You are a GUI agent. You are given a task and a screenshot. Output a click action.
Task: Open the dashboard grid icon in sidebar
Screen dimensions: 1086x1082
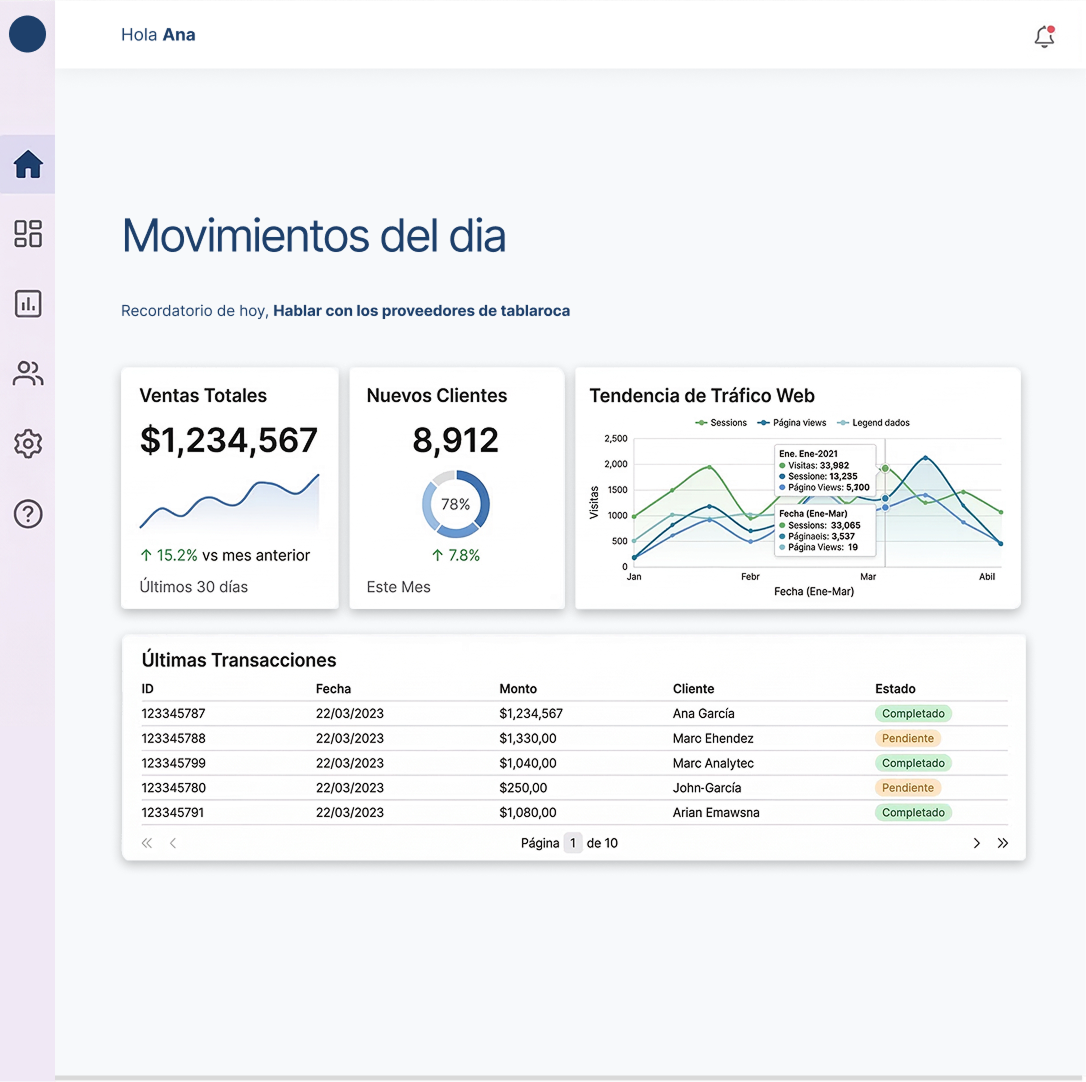coord(28,234)
